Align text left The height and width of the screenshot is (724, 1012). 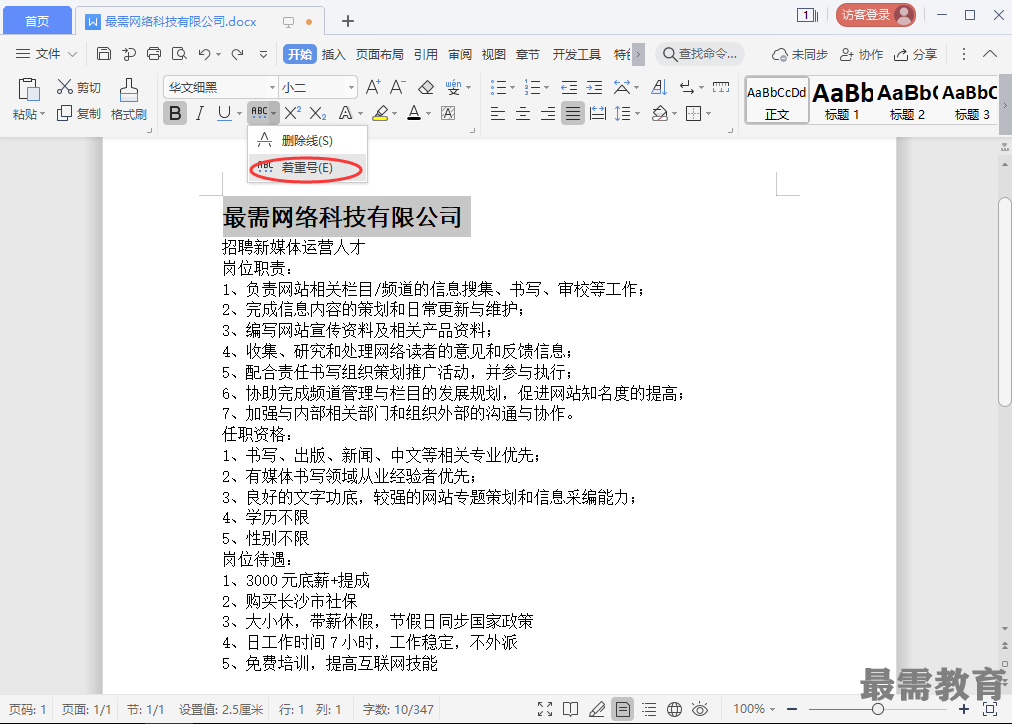[498, 114]
